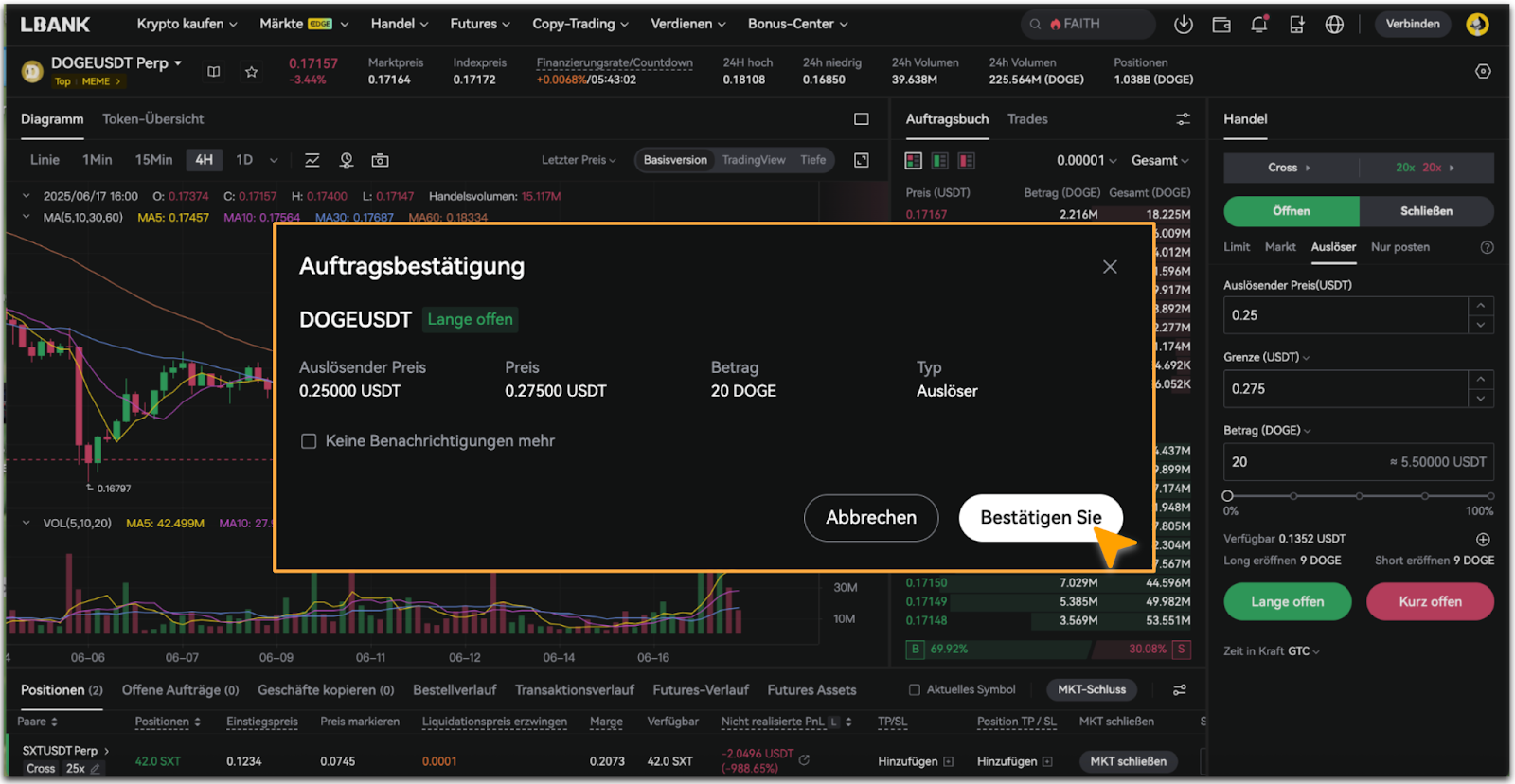Switch to the Trades tab

click(1026, 119)
